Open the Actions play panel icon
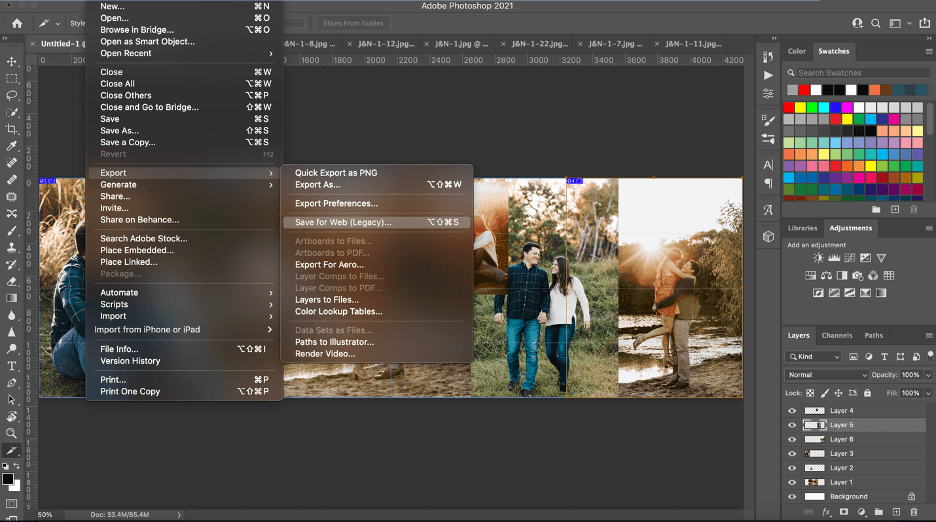This screenshot has width=936, height=522. (x=768, y=75)
